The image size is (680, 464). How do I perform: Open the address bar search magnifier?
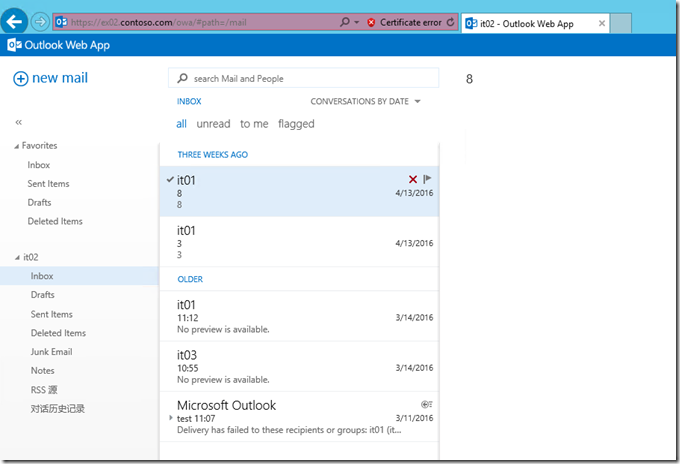(345, 22)
